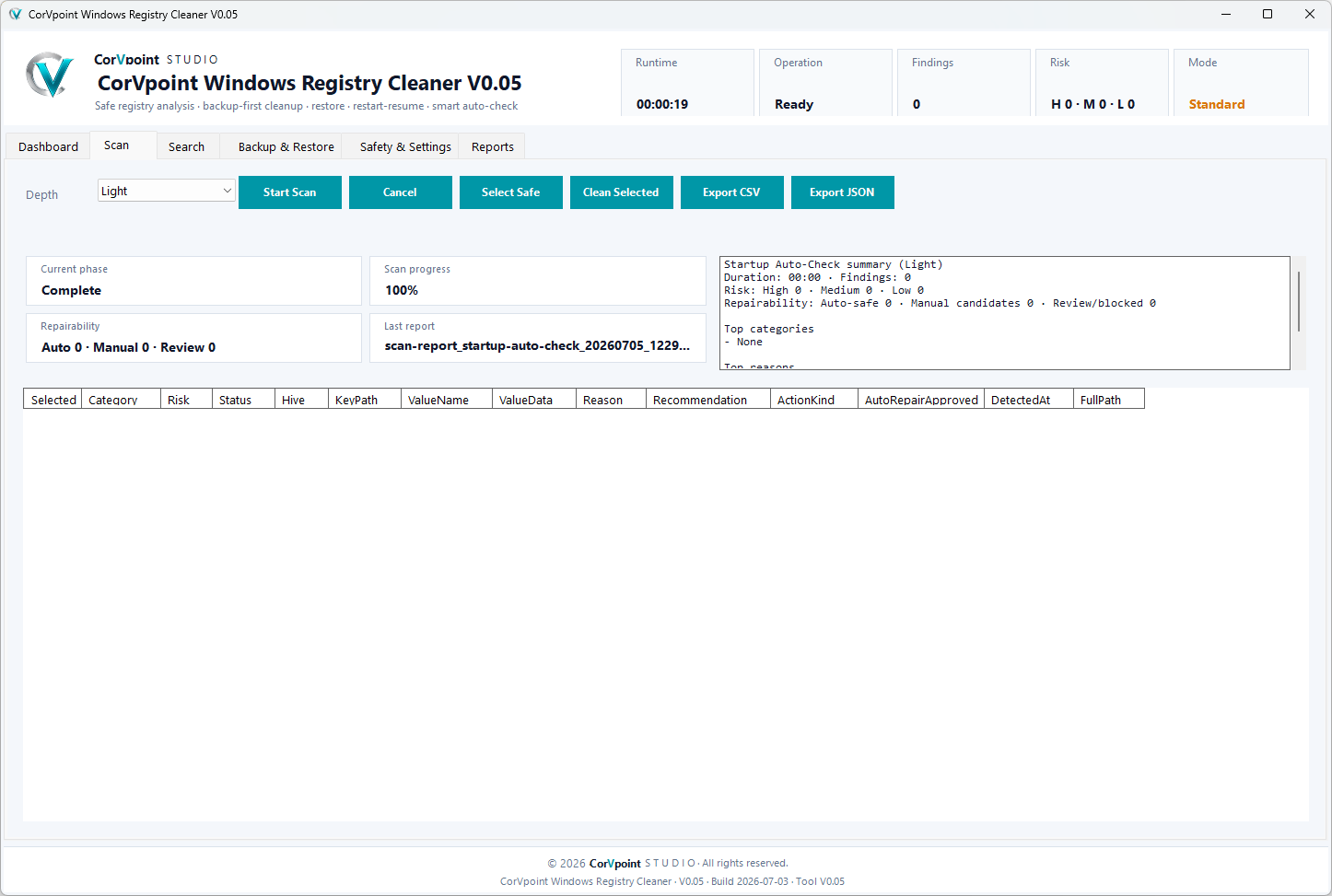Sort by the Selected column header
The width and height of the screenshot is (1332, 896).
coord(53,399)
